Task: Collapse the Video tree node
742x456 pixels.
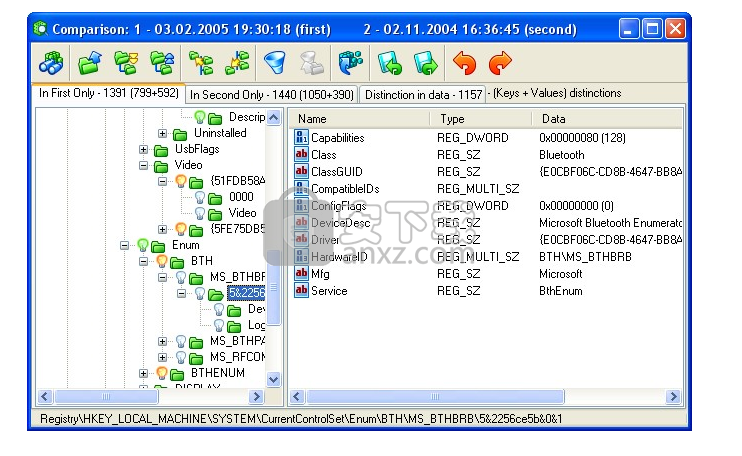Action: [x=144, y=166]
